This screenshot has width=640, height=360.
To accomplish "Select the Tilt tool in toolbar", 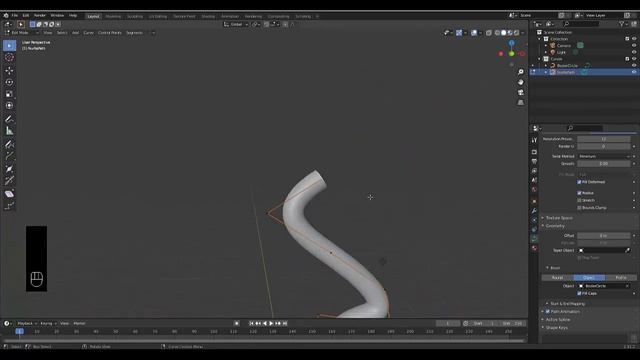I will (9, 180).
